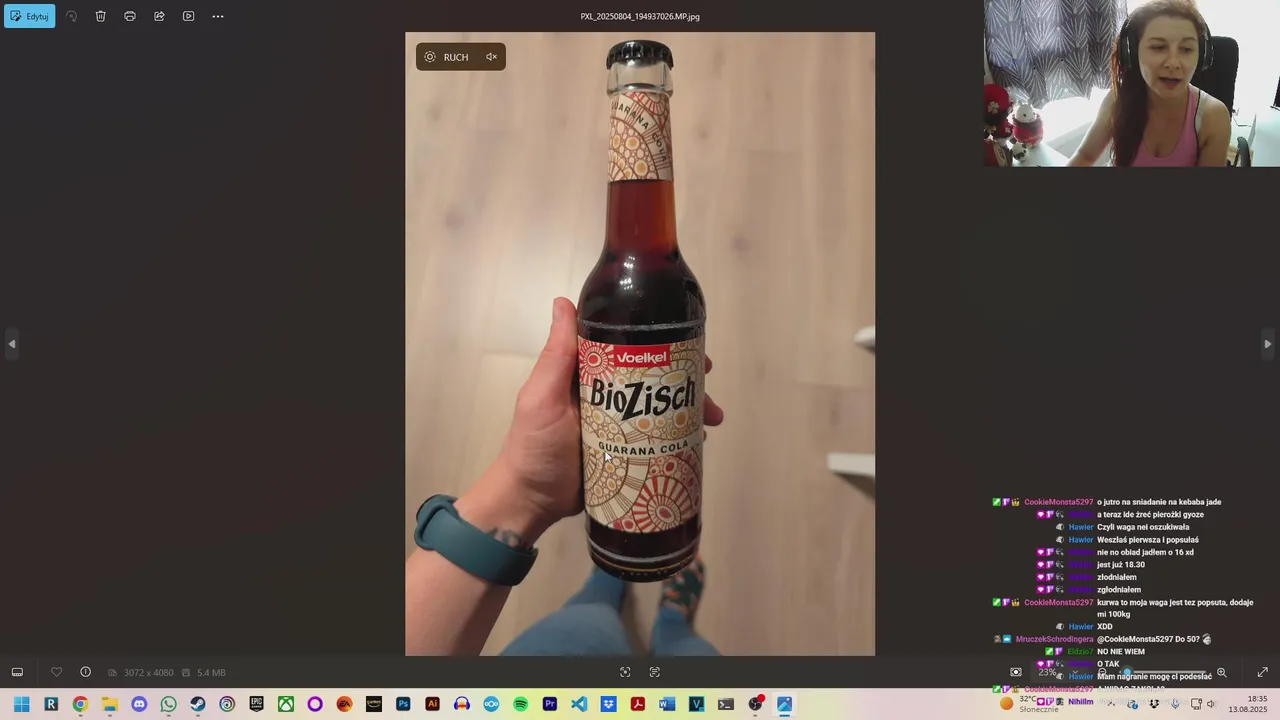
Task: Click the volume speaker tray icon
Action: point(1211,704)
